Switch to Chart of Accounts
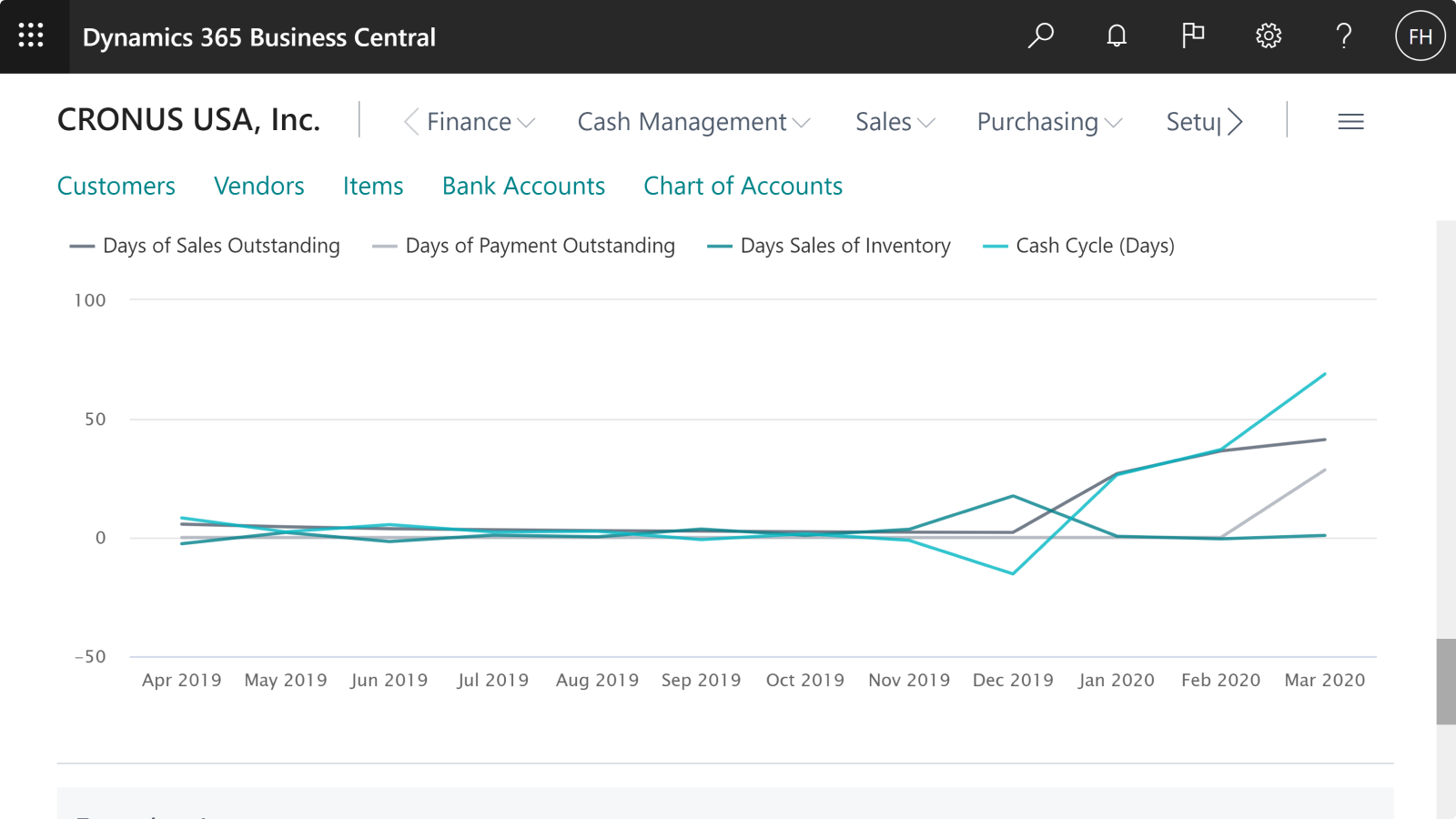 743,185
